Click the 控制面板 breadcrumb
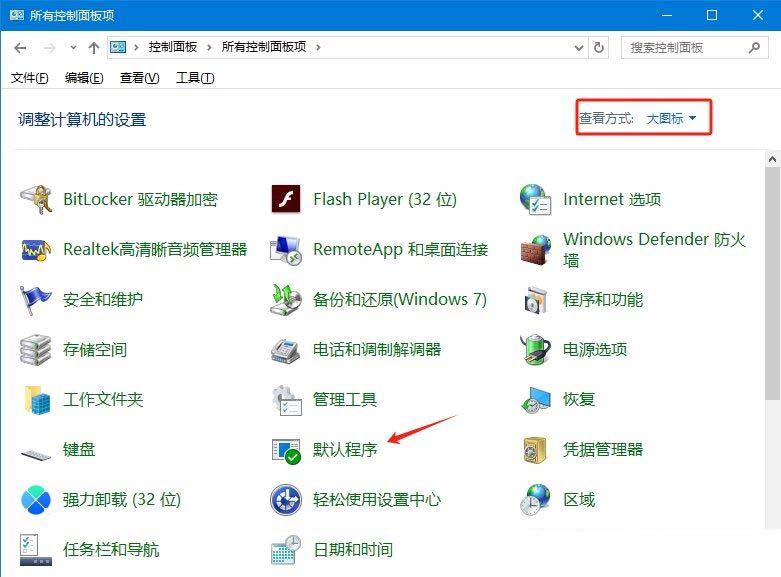 173,47
